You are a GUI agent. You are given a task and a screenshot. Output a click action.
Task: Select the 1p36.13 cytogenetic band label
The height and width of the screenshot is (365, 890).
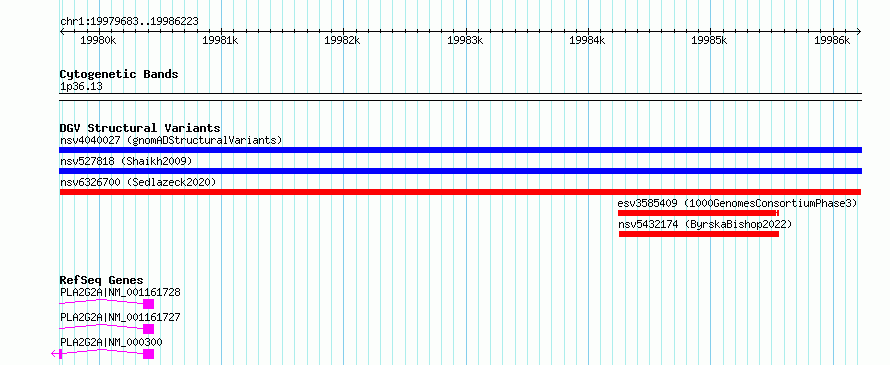tap(81, 87)
